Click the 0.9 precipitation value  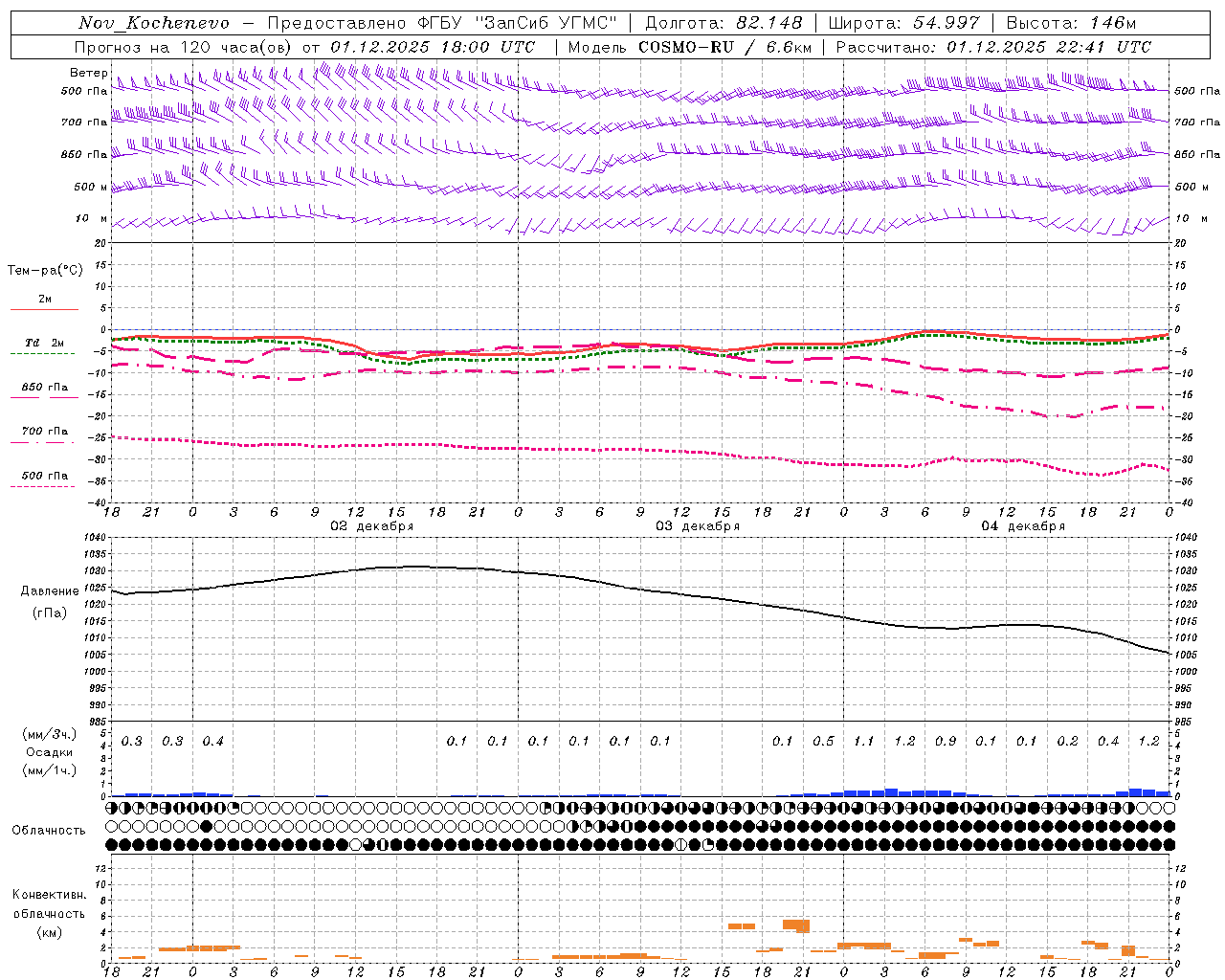945,741
